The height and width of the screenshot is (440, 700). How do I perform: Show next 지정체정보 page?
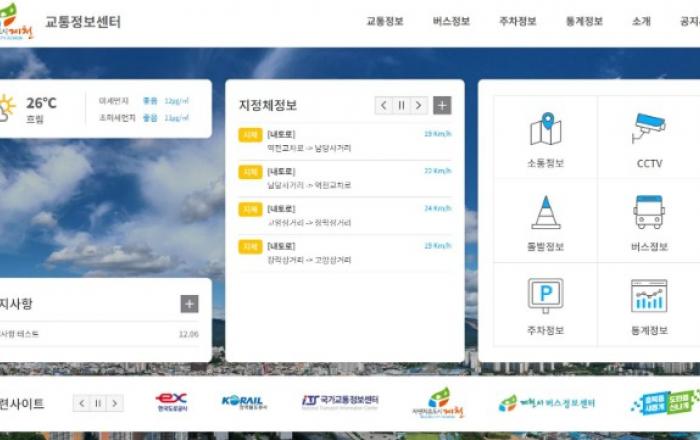(x=419, y=105)
